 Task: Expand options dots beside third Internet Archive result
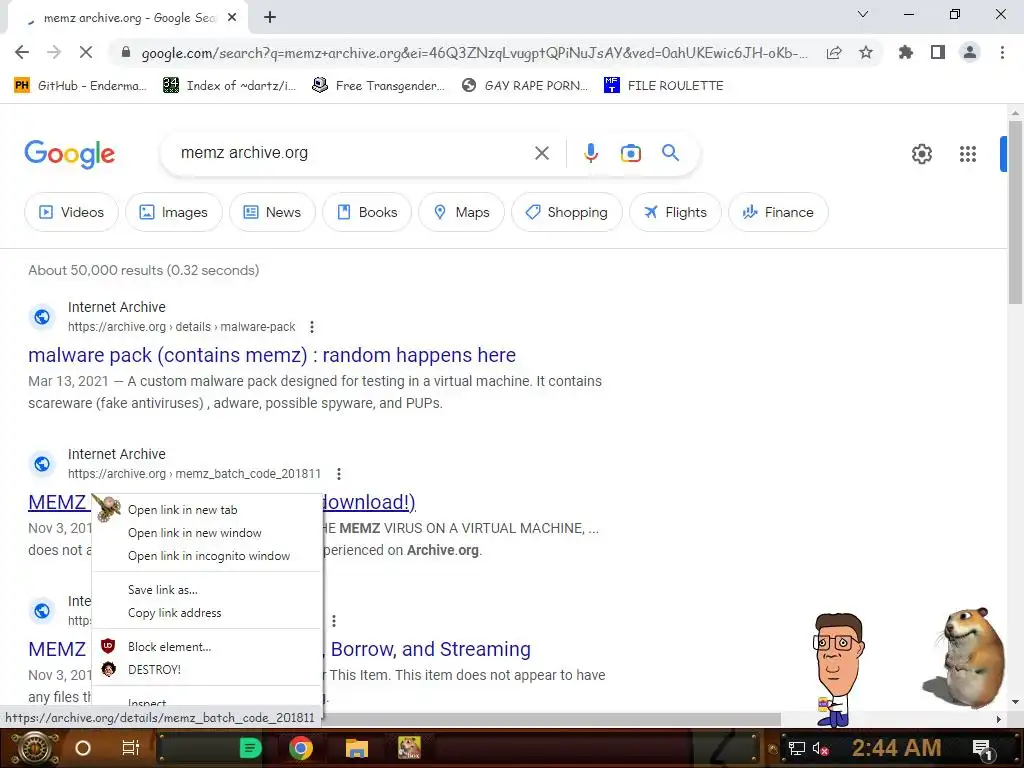[334, 620]
